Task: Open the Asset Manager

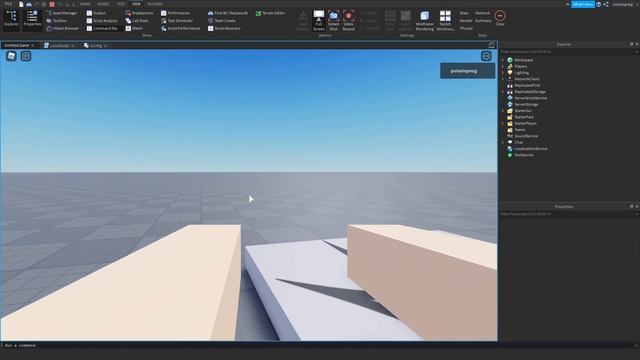Action: [62, 13]
